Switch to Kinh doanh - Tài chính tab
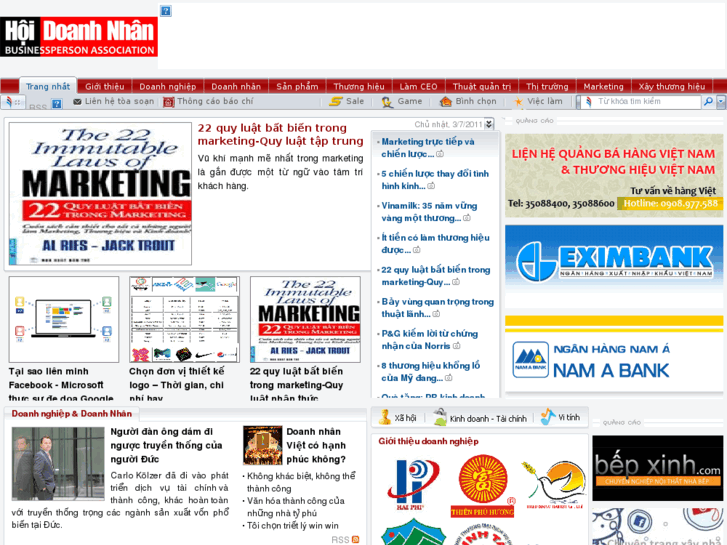 pos(480,418)
